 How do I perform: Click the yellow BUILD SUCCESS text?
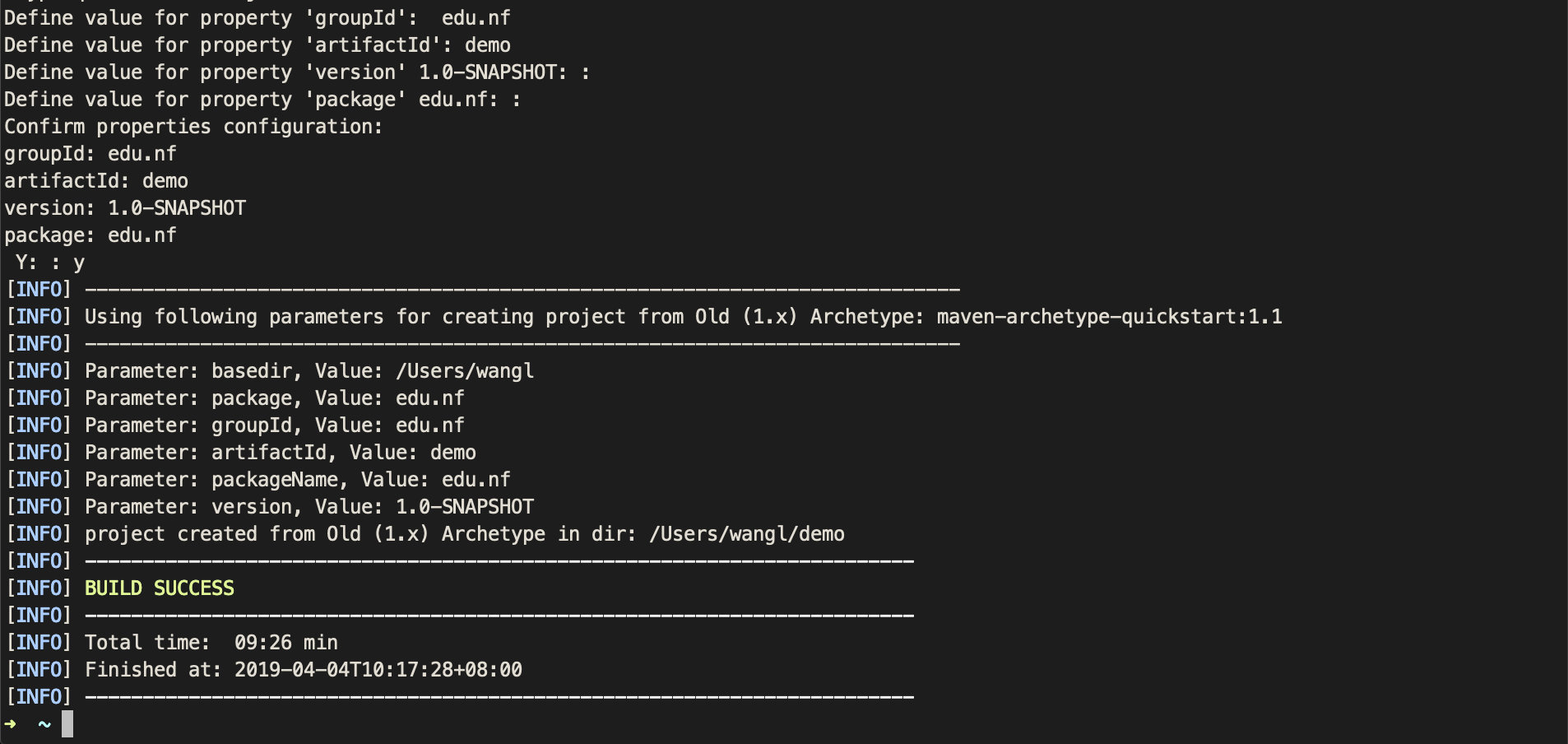tap(160, 588)
